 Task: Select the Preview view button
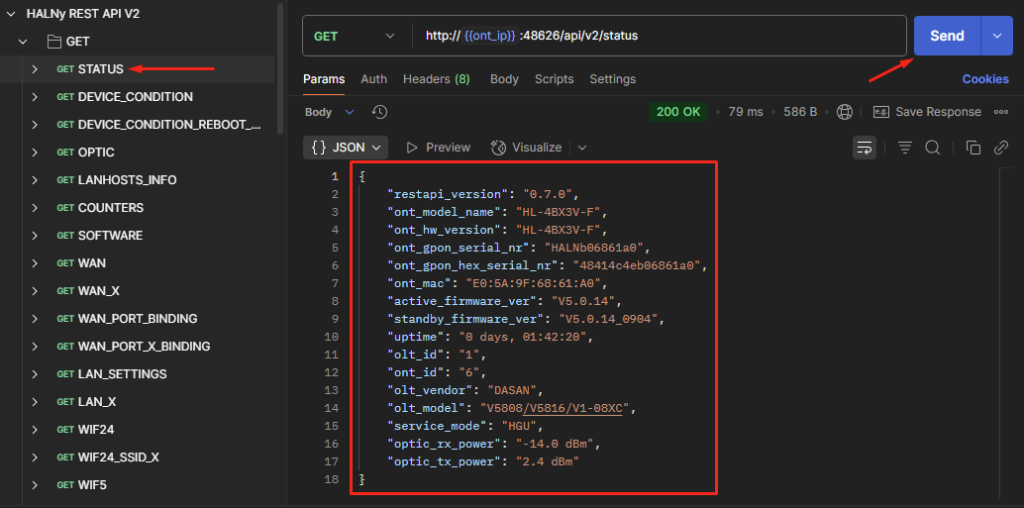(x=438, y=148)
